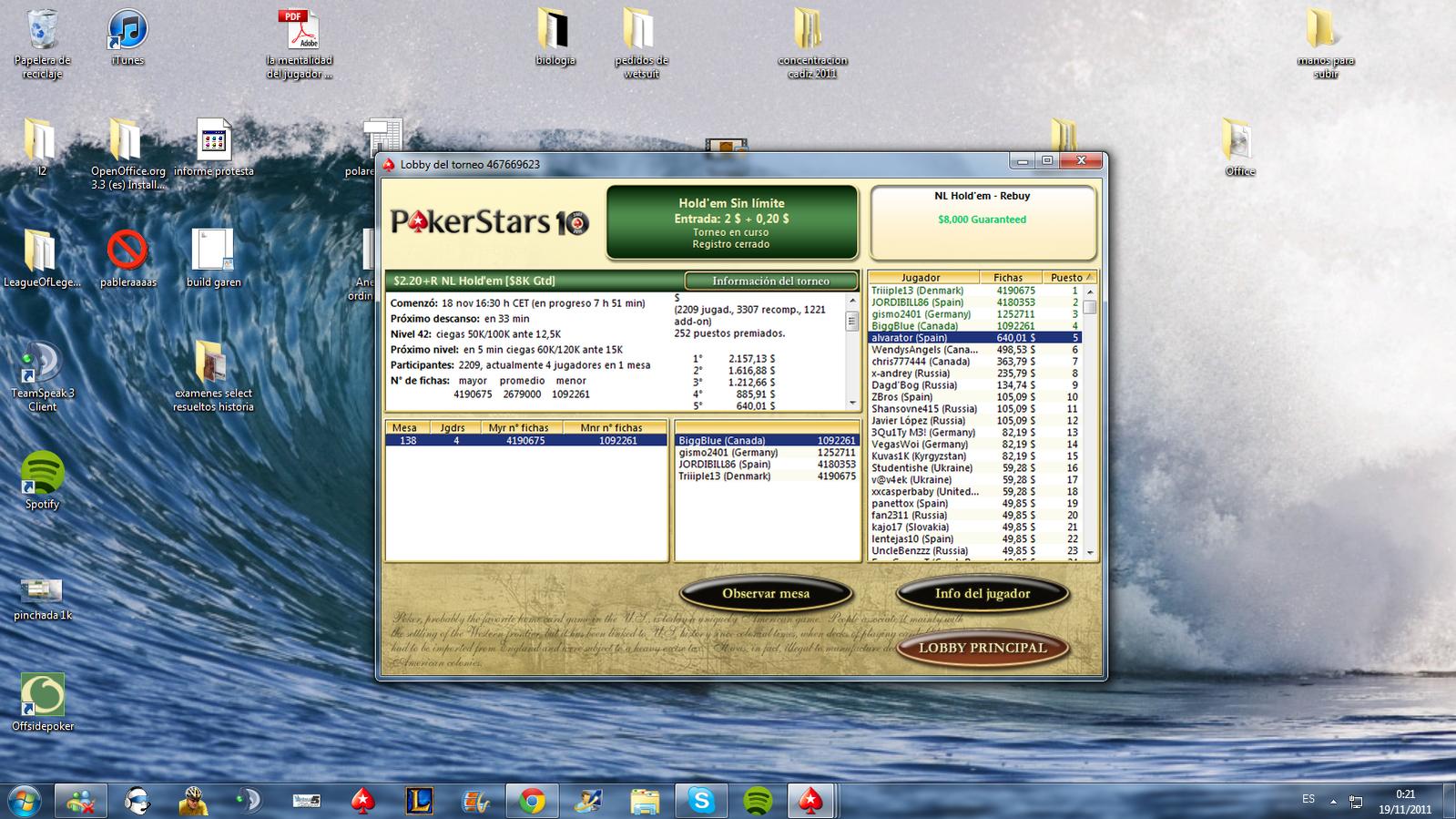Click the ES language indicator

click(1308, 799)
